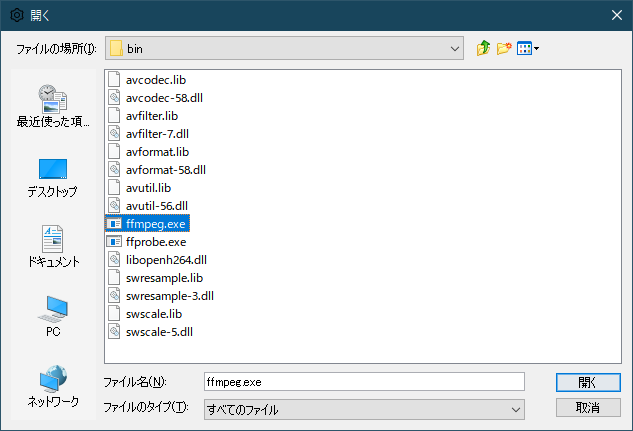
Task: Click gear icon in title bar
Action: pyautogui.click(x=17, y=15)
